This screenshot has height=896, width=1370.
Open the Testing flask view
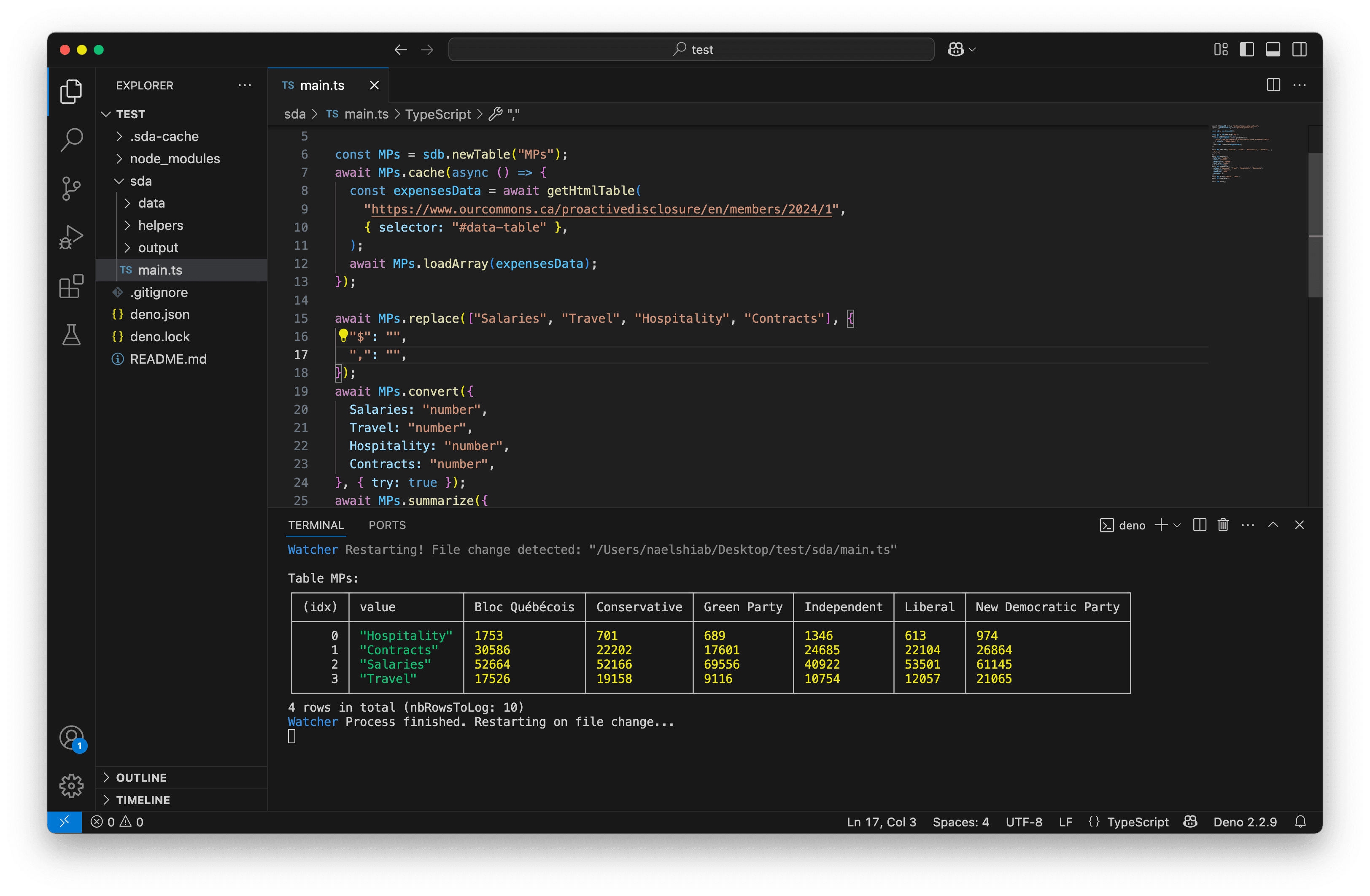71,335
